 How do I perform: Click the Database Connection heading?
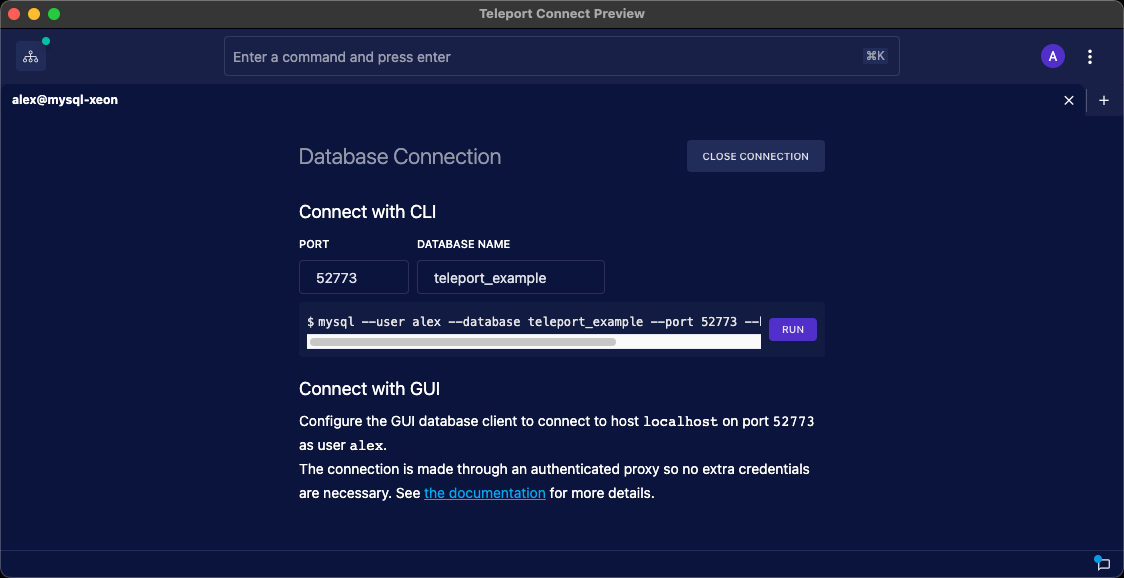point(398,156)
